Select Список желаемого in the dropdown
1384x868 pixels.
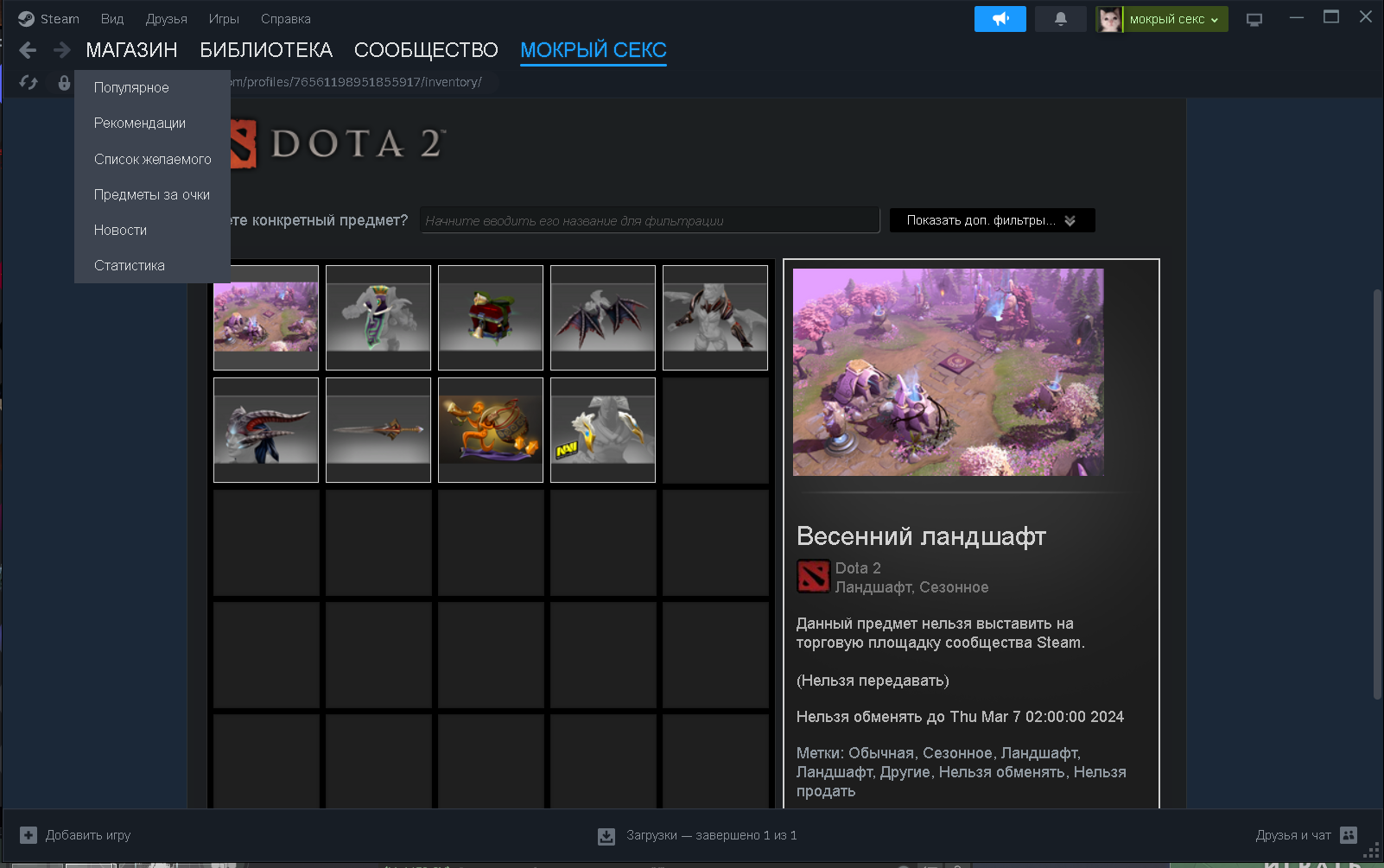(x=152, y=159)
